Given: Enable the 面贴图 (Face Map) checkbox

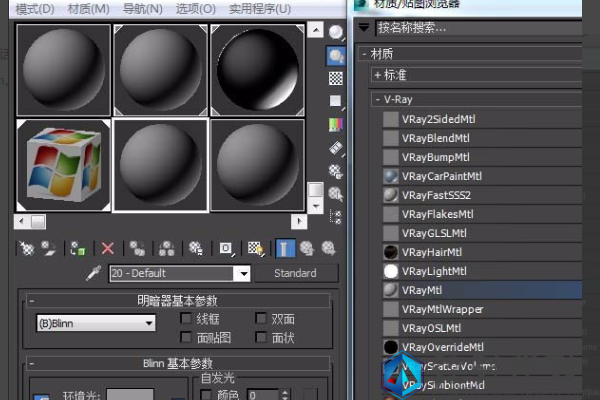Looking at the screenshot, I should [x=186, y=338].
